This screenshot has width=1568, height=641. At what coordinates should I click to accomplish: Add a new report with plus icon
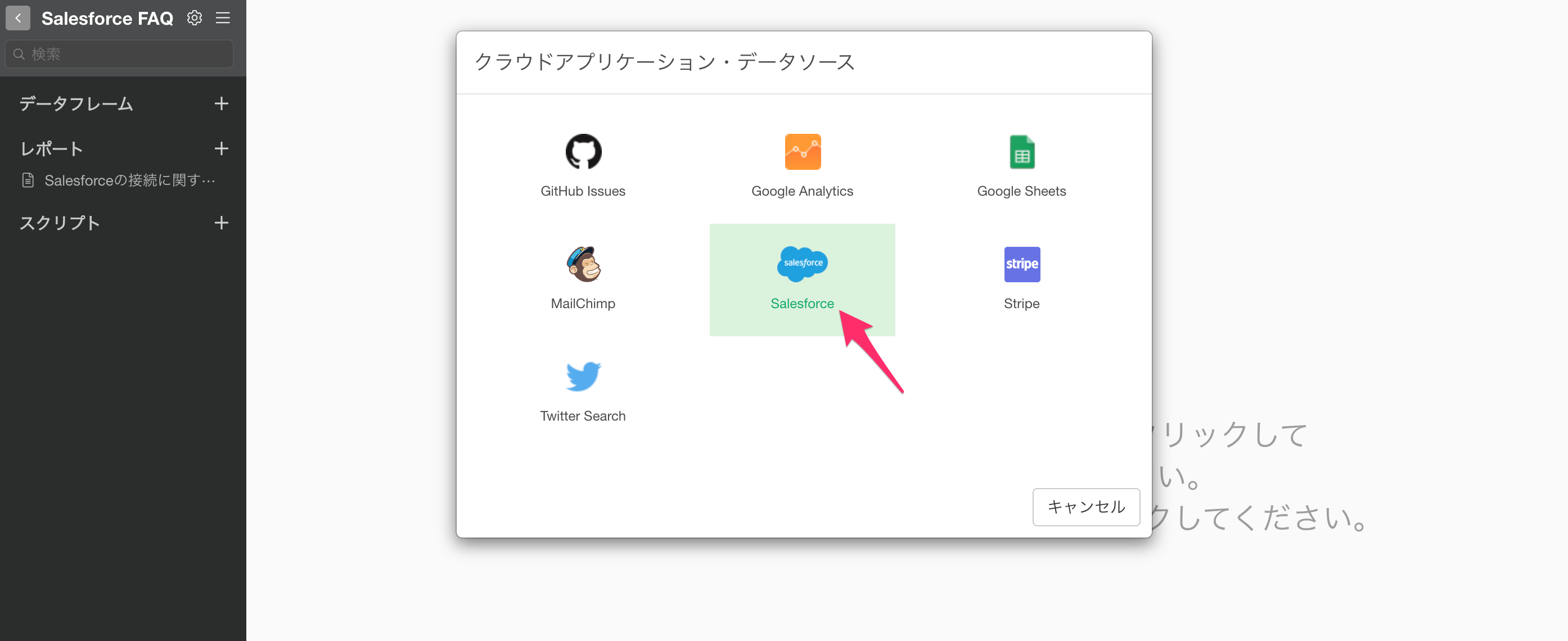point(222,148)
